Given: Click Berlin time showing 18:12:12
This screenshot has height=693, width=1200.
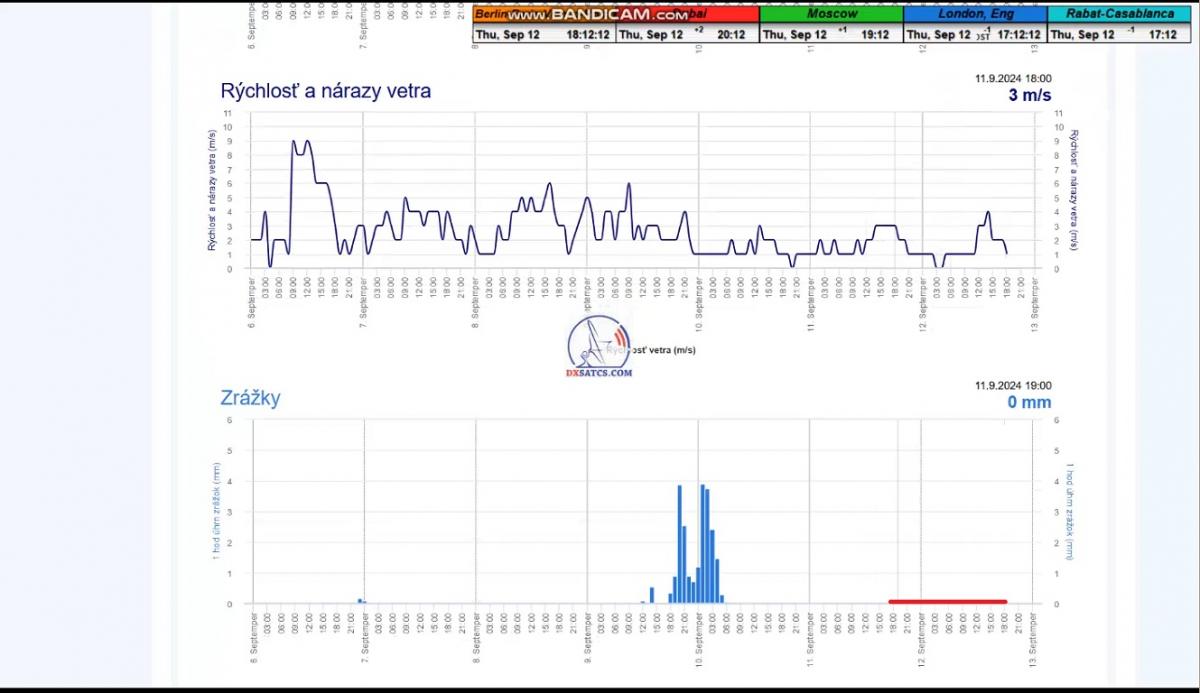Looking at the screenshot, I should point(587,34).
